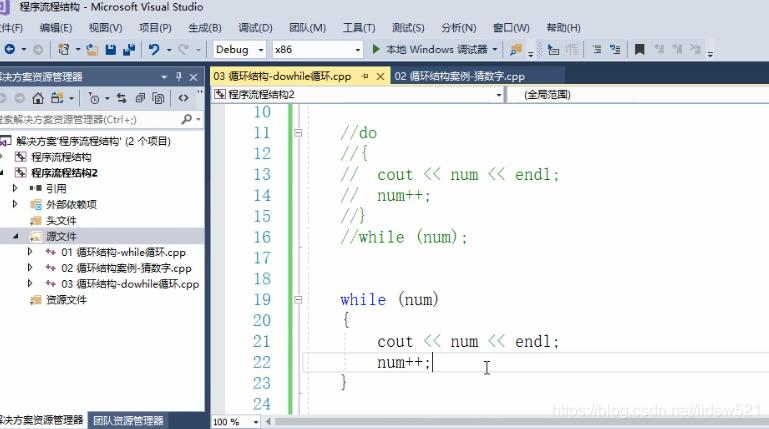Save the current file with disk icon

tap(111, 49)
